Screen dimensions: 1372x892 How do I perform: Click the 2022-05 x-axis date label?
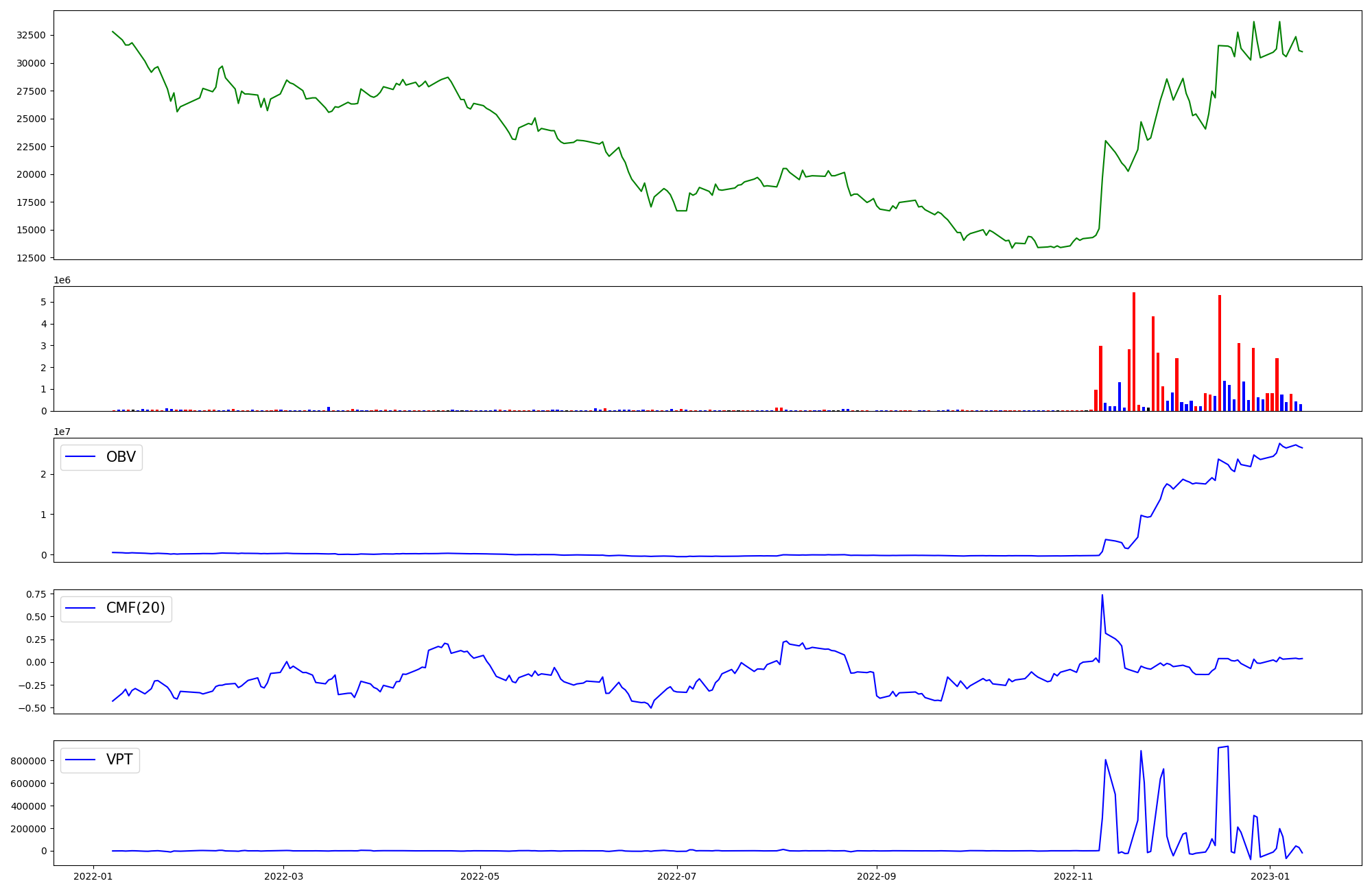(480, 876)
